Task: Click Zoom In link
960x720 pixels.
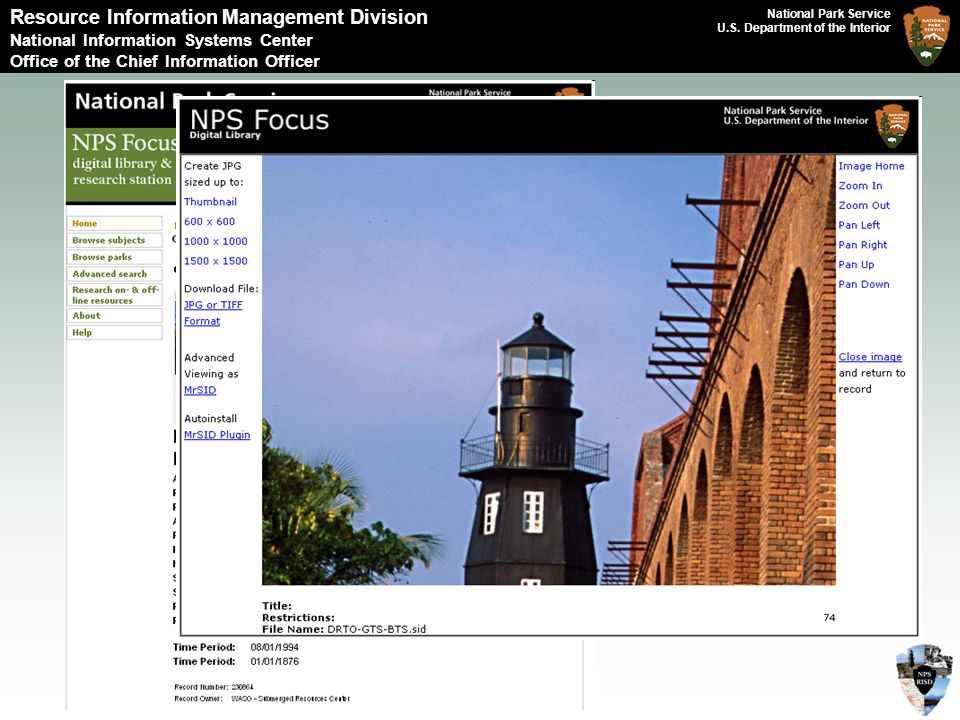Action: coord(860,186)
